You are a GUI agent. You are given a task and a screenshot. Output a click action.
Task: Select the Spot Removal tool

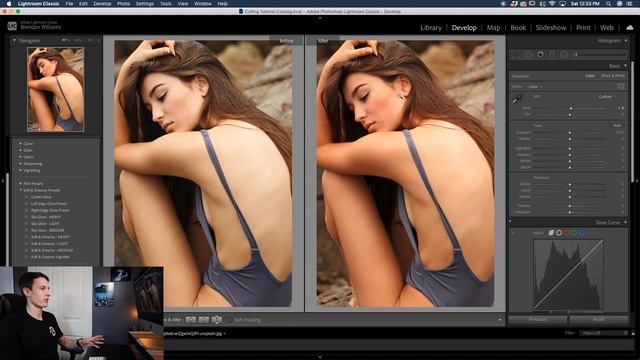529,54
